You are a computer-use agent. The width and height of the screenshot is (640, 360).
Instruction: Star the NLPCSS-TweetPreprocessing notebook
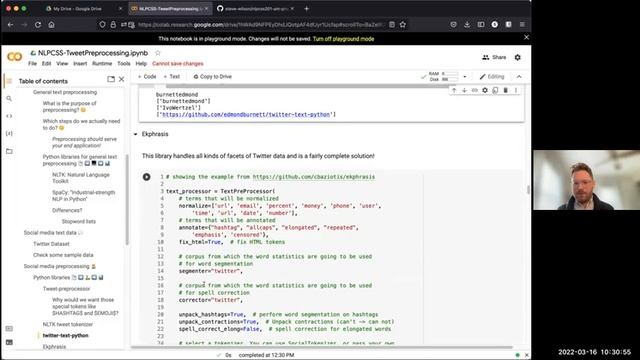(x=158, y=53)
